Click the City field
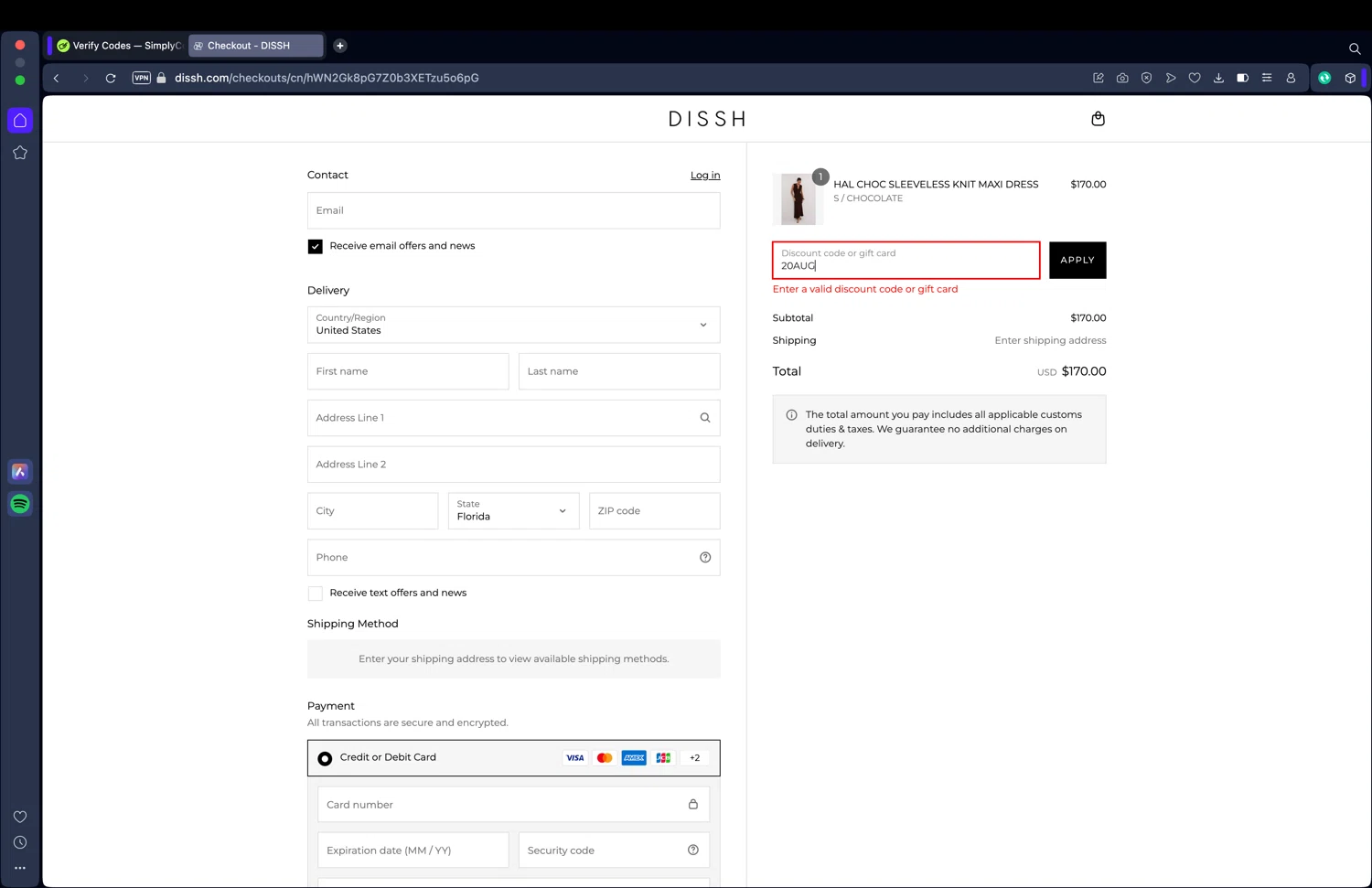The width and height of the screenshot is (1372, 888). click(373, 511)
